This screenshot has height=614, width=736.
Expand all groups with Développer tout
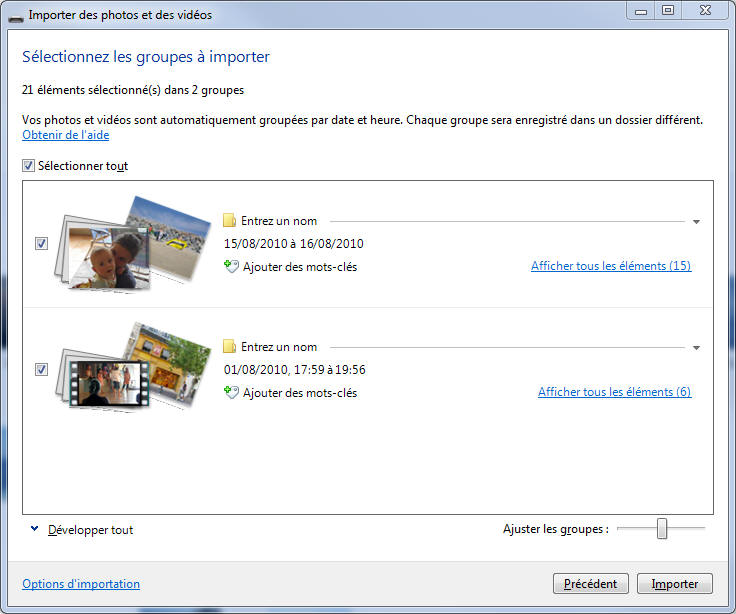point(90,530)
